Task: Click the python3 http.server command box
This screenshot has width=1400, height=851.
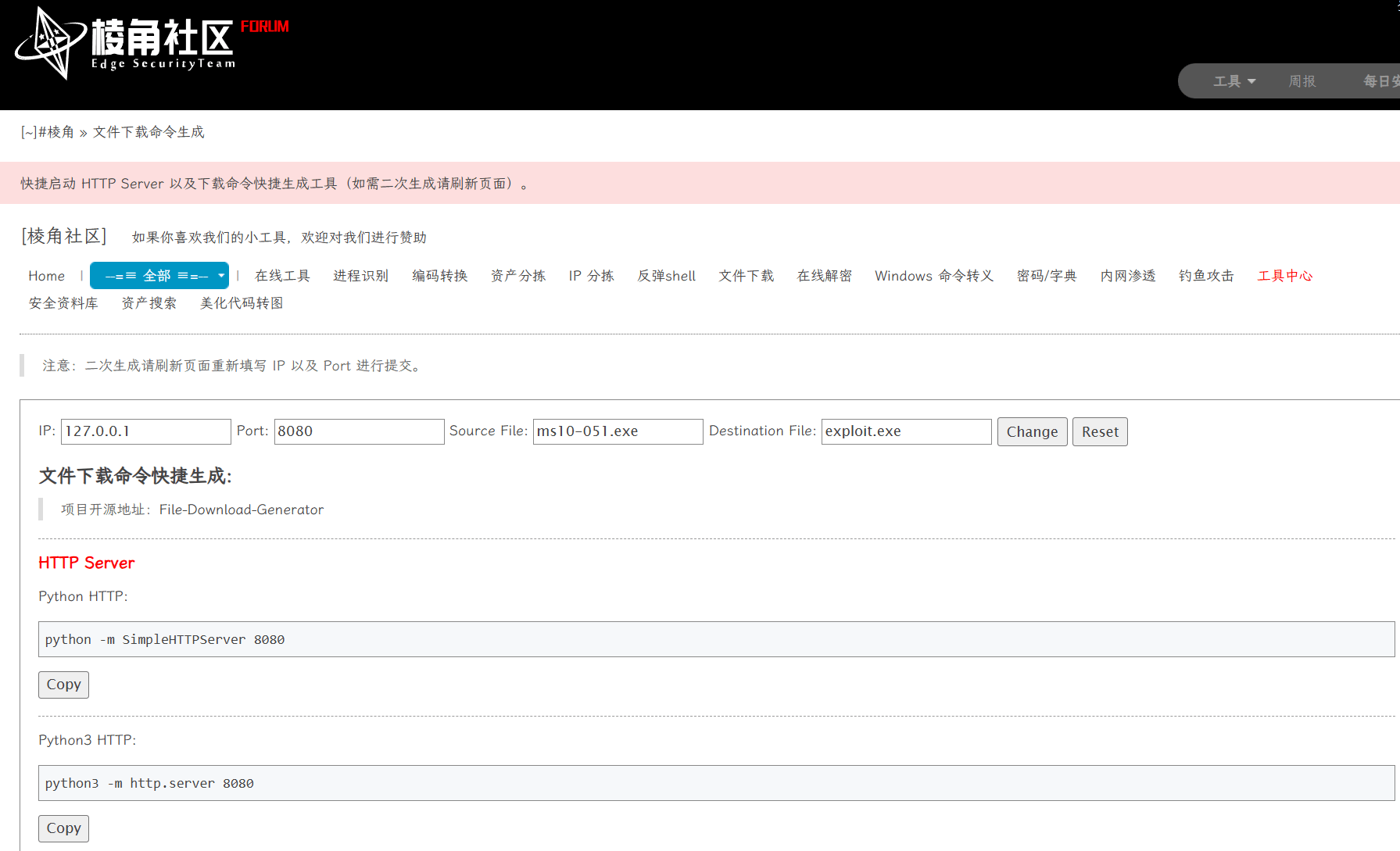Action: [717, 783]
